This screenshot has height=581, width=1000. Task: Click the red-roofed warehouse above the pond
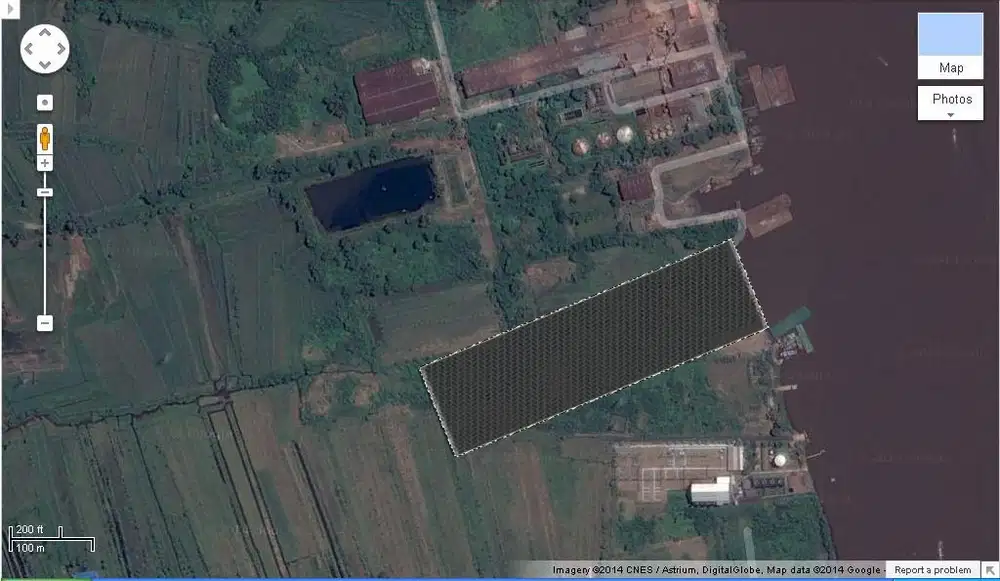(x=397, y=92)
